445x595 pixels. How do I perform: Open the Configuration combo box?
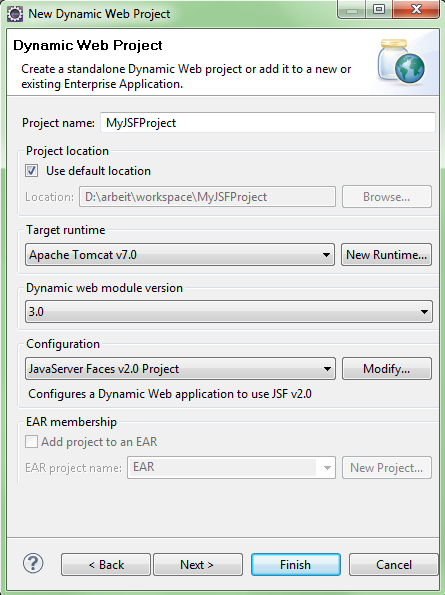(x=180, y=368)
